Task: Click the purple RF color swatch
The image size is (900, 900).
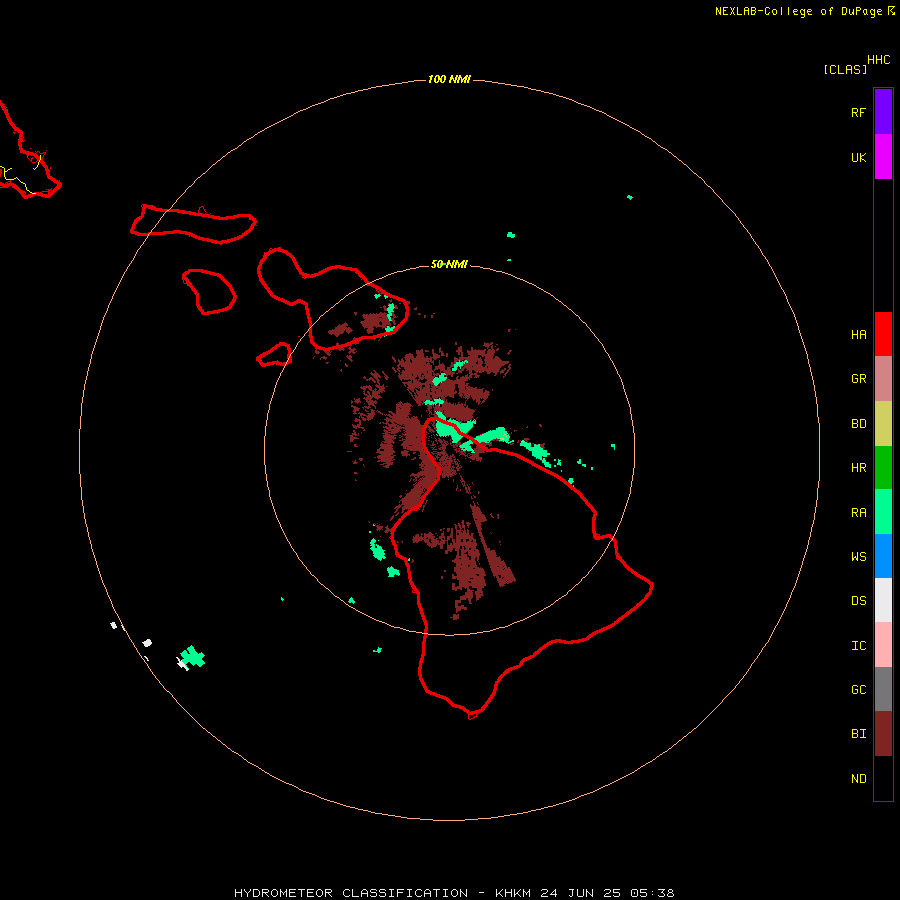Action: click(883, 112)
